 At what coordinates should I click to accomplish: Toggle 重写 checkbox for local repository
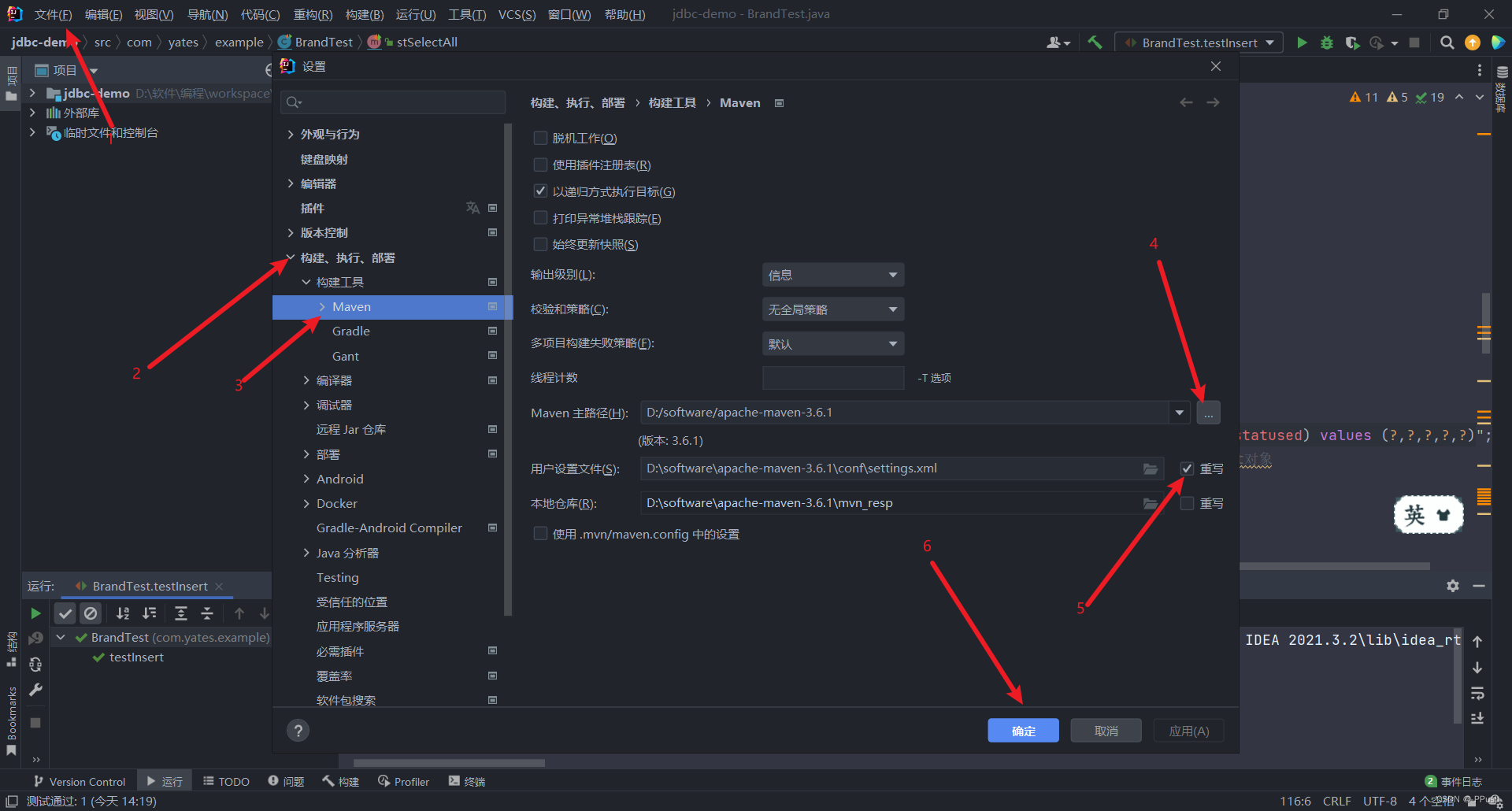1187,503
